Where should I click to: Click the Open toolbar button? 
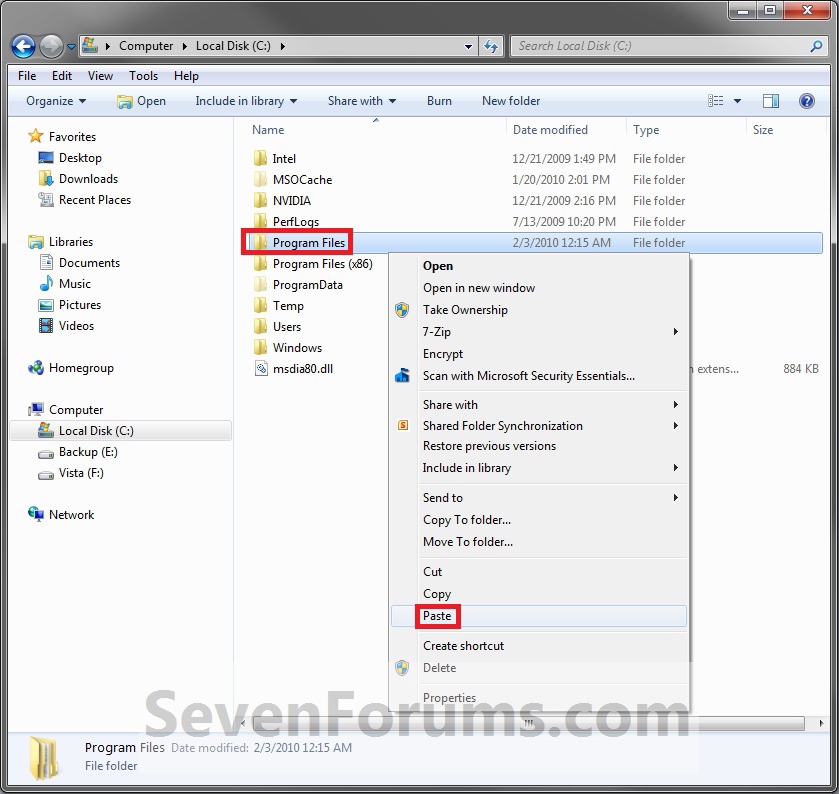click(141, 101)
